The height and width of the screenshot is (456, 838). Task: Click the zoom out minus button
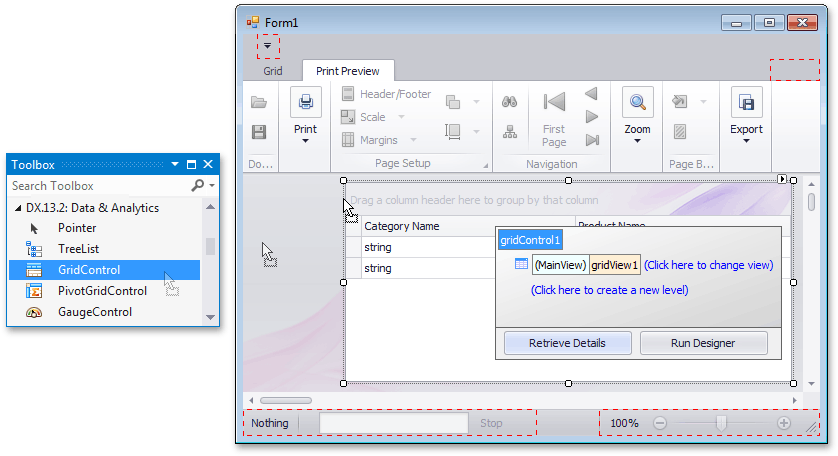coord(660,423)
